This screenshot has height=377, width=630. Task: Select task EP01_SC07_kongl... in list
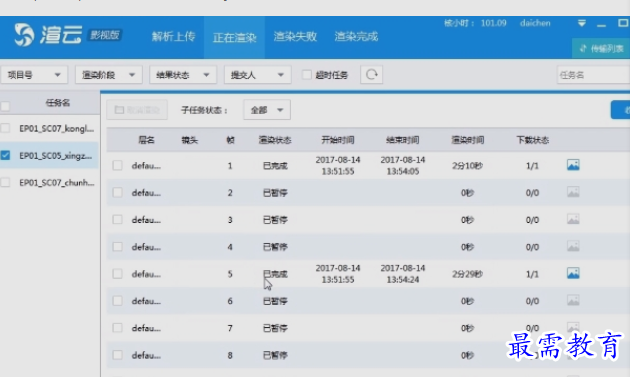pyautogui.click(x=56, y=129)
